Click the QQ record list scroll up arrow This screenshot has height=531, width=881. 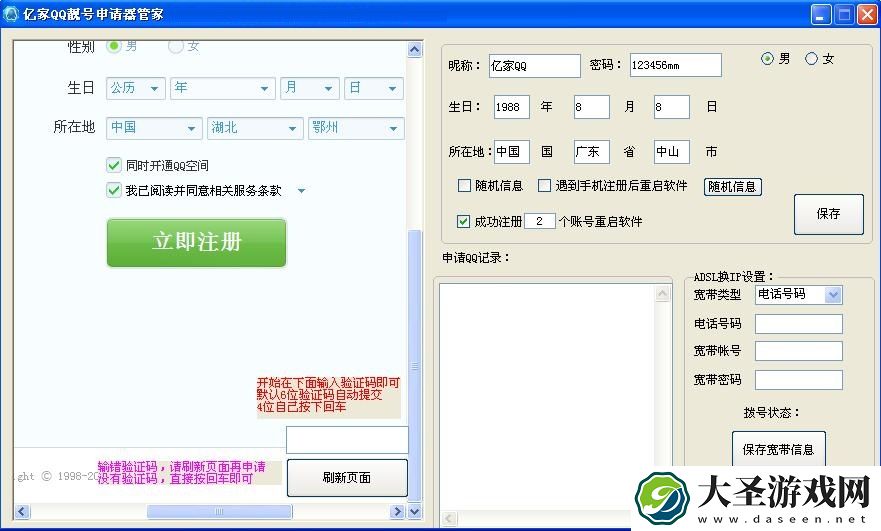point(663,293)
